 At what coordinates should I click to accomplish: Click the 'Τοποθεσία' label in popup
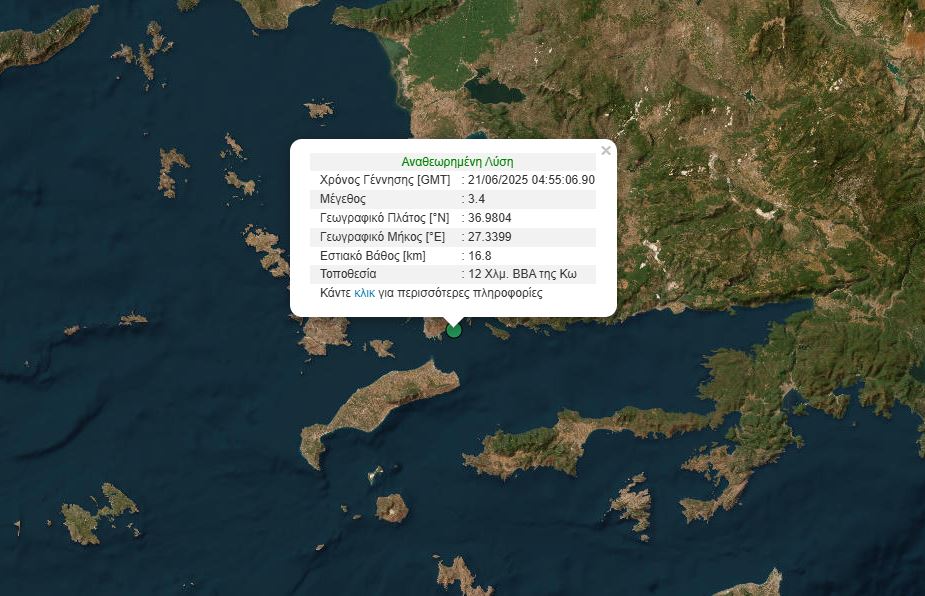348,274
